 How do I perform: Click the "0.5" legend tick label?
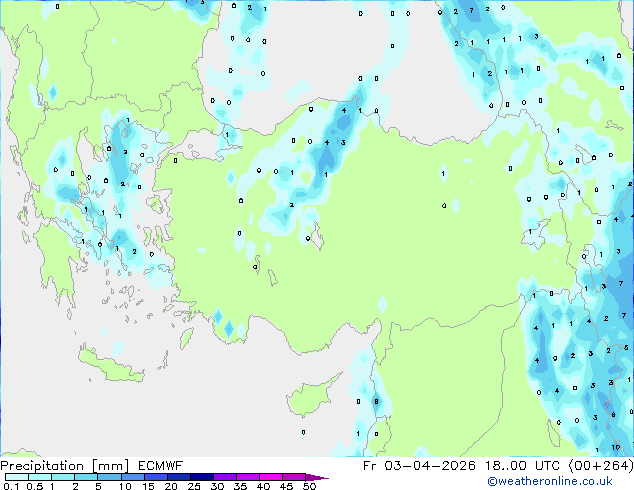[35, 486]
